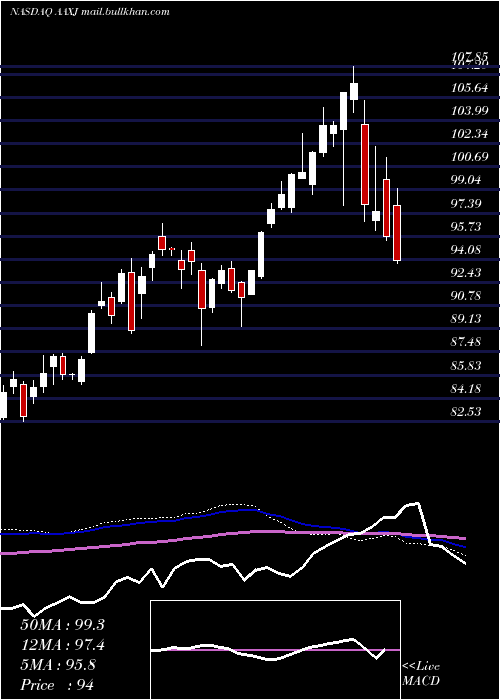Viewport: 500px width, 700px height.
Task: Click the 50MA : 99.3 value
Action: coord(62,625)
